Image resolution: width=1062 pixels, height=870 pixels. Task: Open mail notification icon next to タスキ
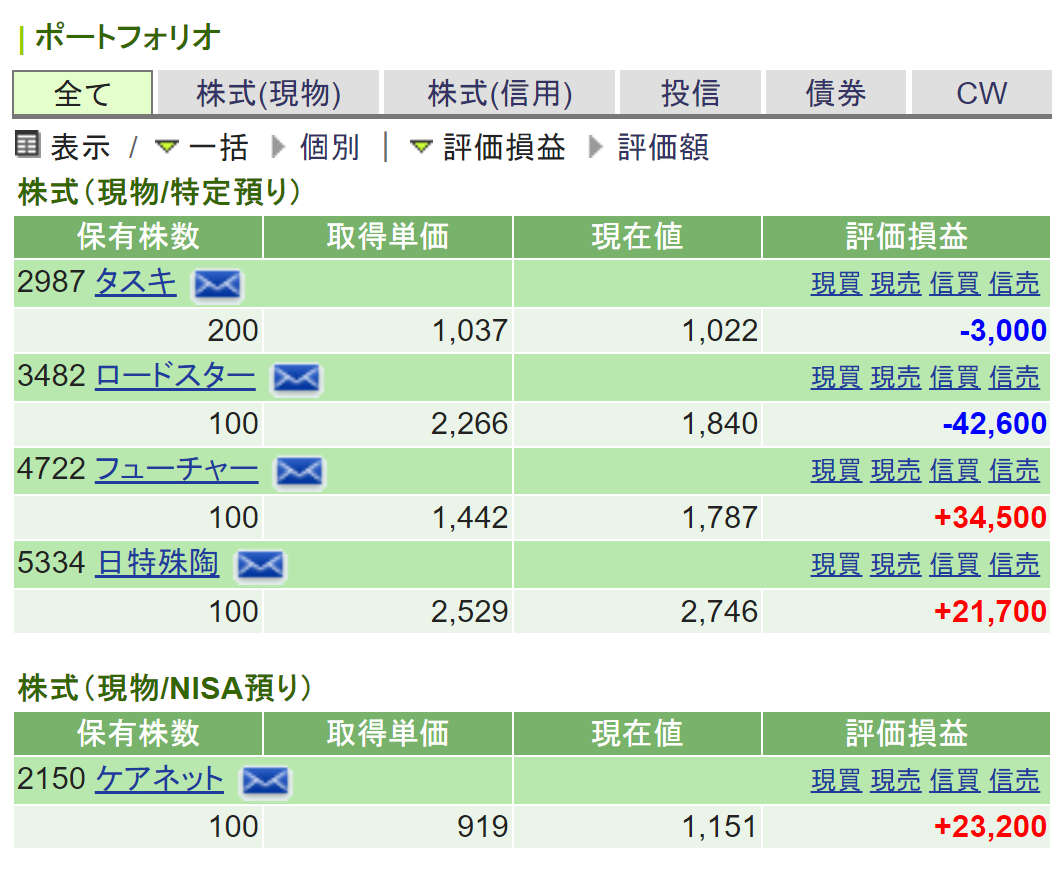217,284
